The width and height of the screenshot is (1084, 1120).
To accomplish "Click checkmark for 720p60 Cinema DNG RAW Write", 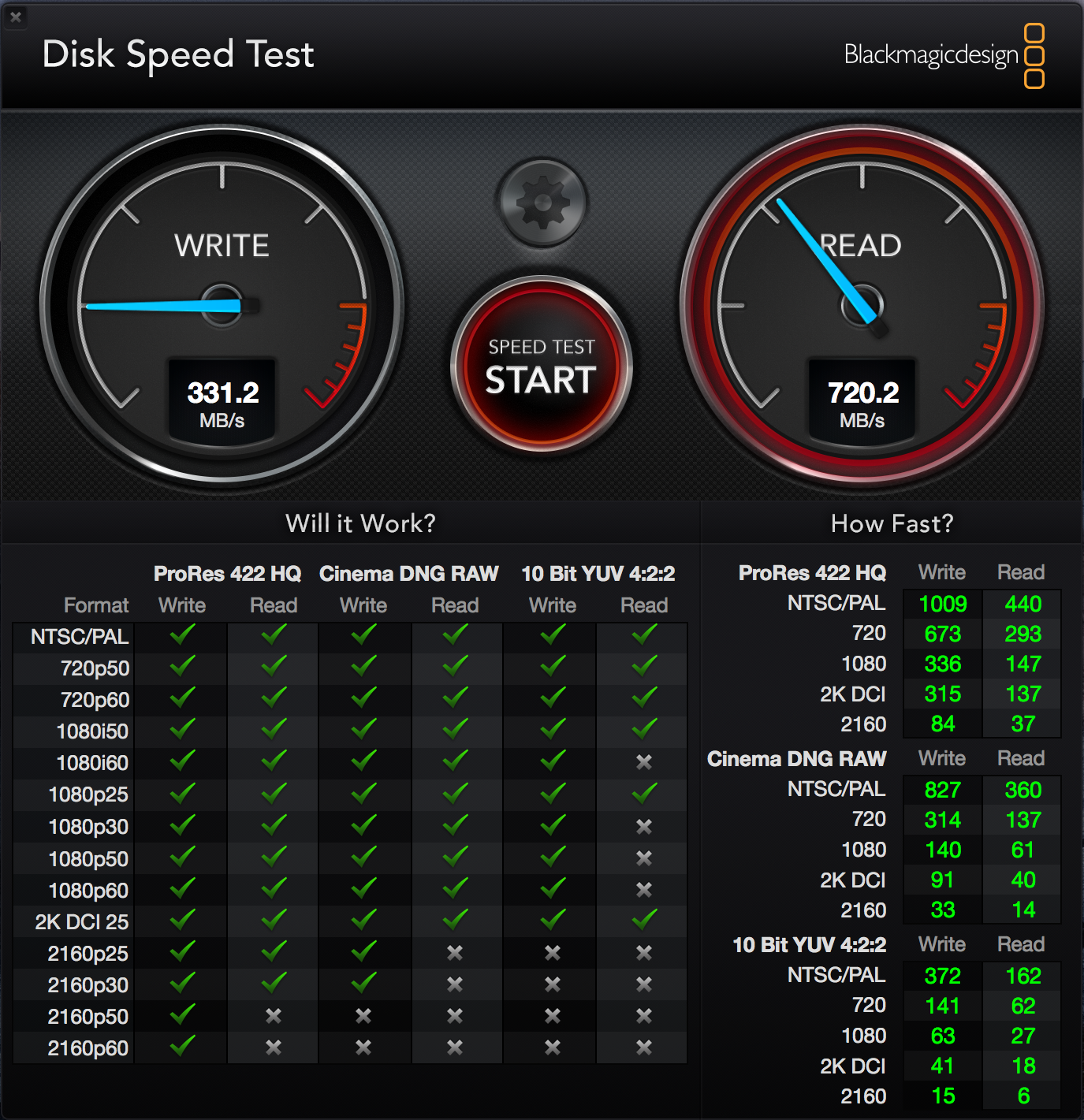I will 363,698.
